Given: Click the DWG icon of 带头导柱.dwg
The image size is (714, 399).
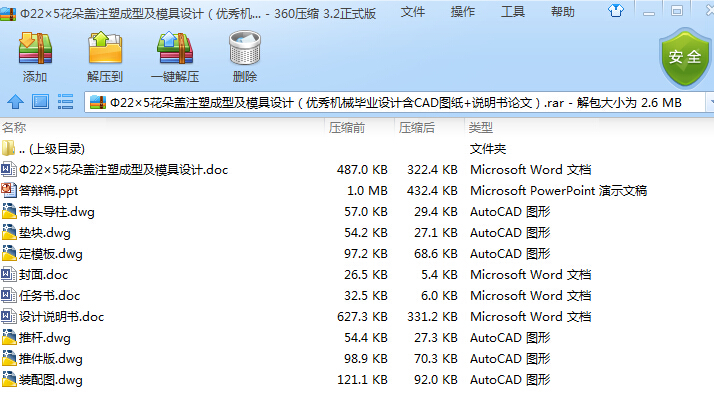Looking at the screenshot, I should point(9,211).
